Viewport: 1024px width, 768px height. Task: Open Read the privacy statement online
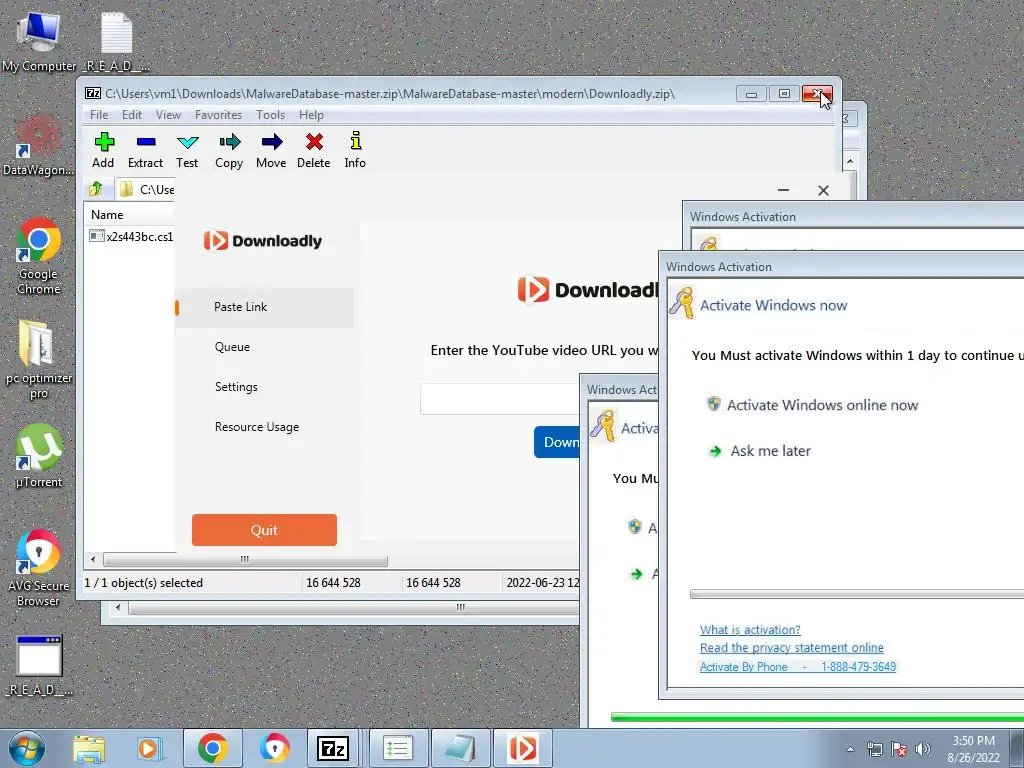pos(792,648)
